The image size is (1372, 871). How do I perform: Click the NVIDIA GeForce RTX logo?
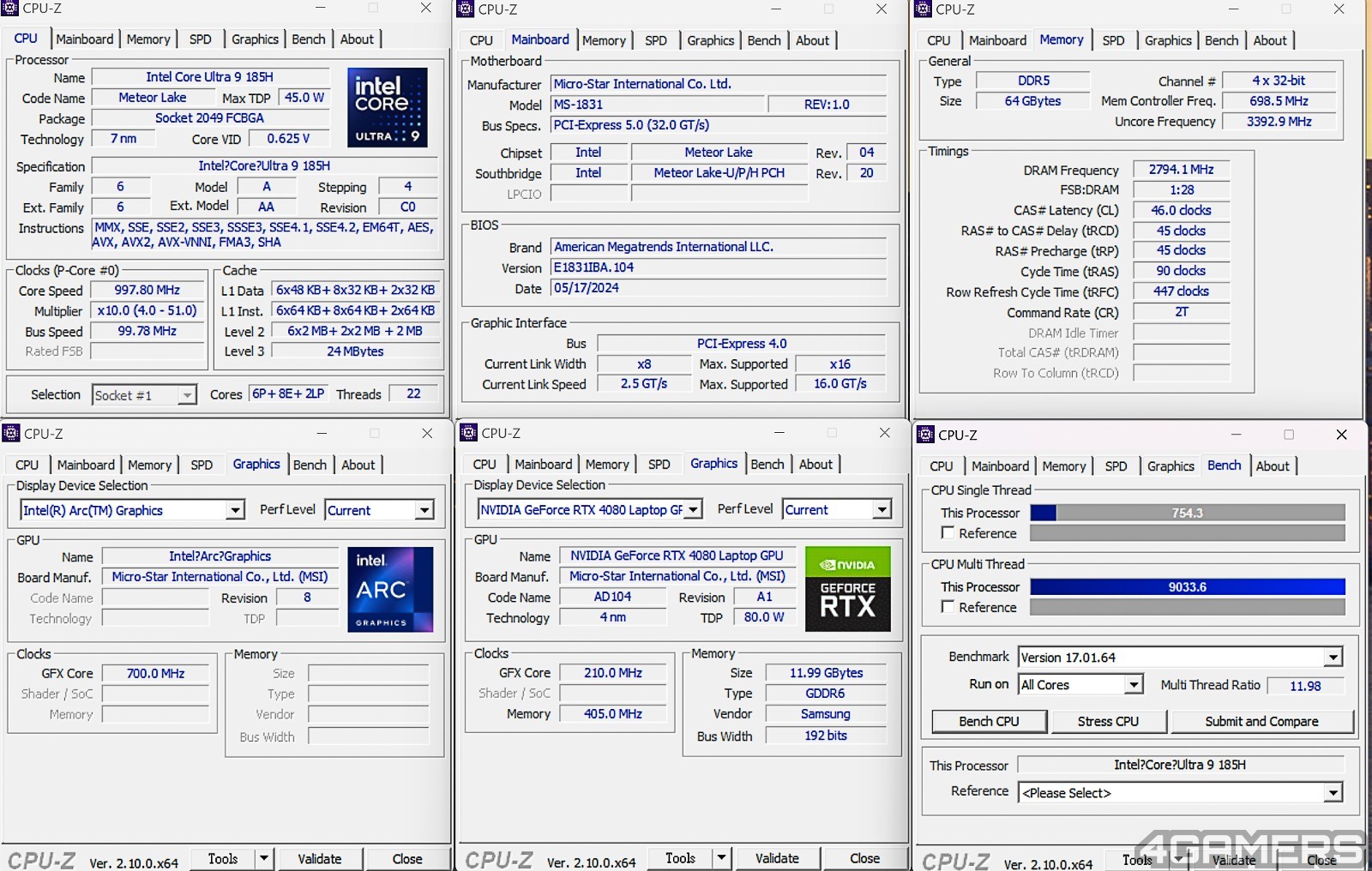tap(848, 589)
